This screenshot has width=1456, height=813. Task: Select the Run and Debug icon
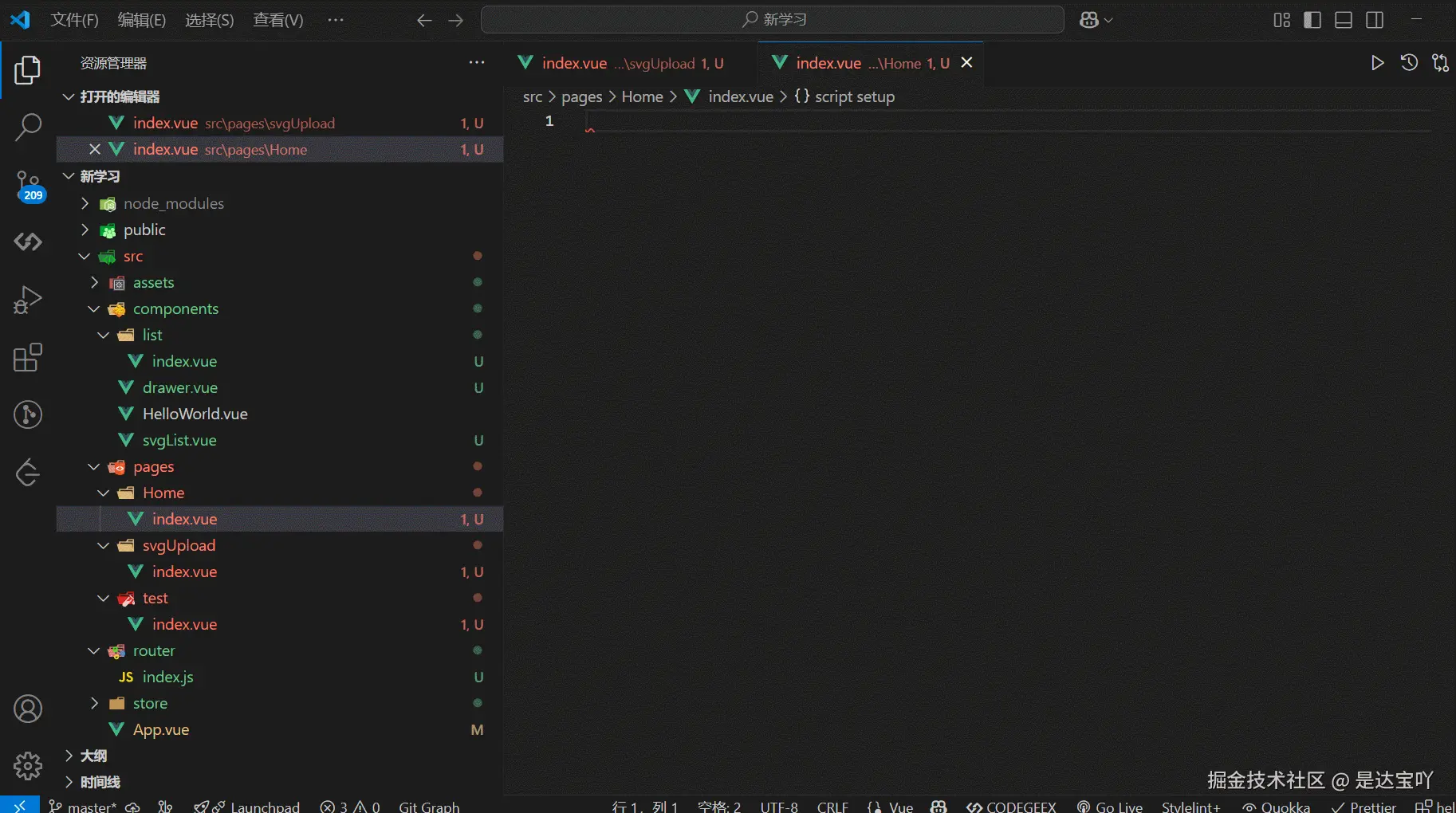(28, 299)
